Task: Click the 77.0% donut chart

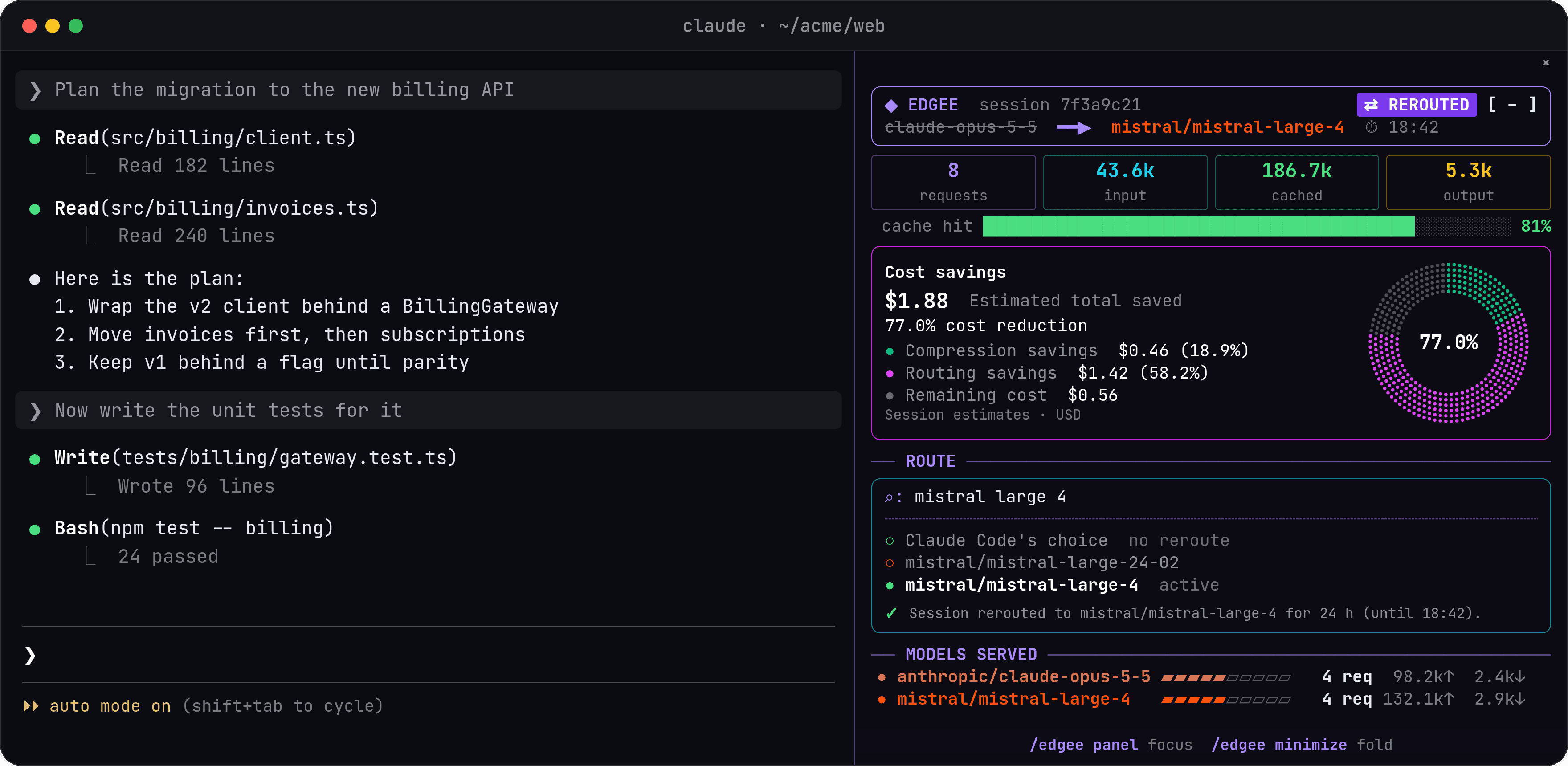Action: click(1448, 342)
